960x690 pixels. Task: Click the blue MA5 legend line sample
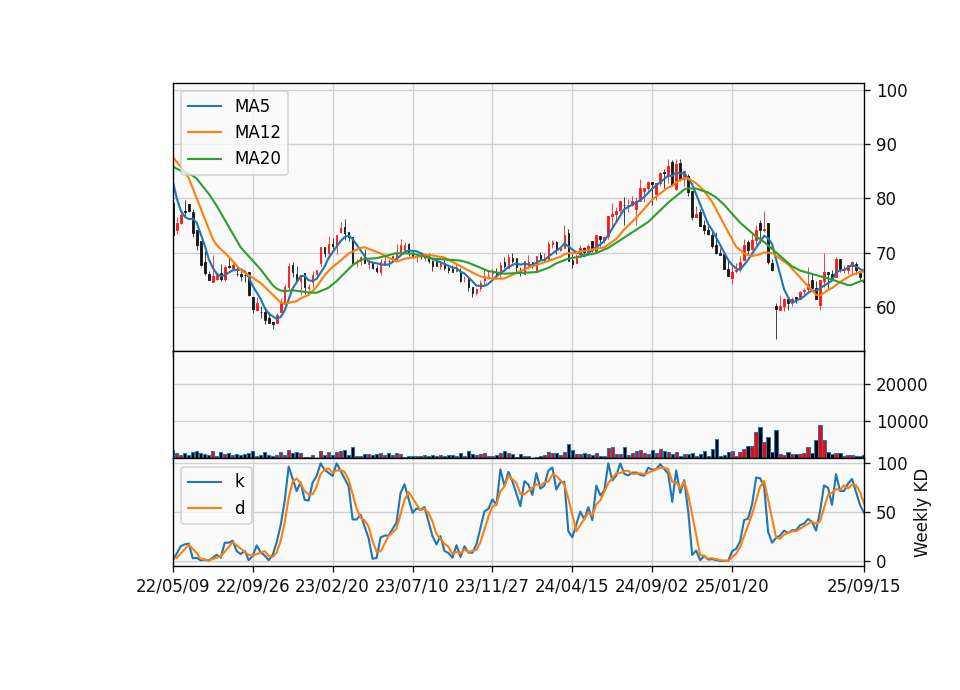click(204, 106)
